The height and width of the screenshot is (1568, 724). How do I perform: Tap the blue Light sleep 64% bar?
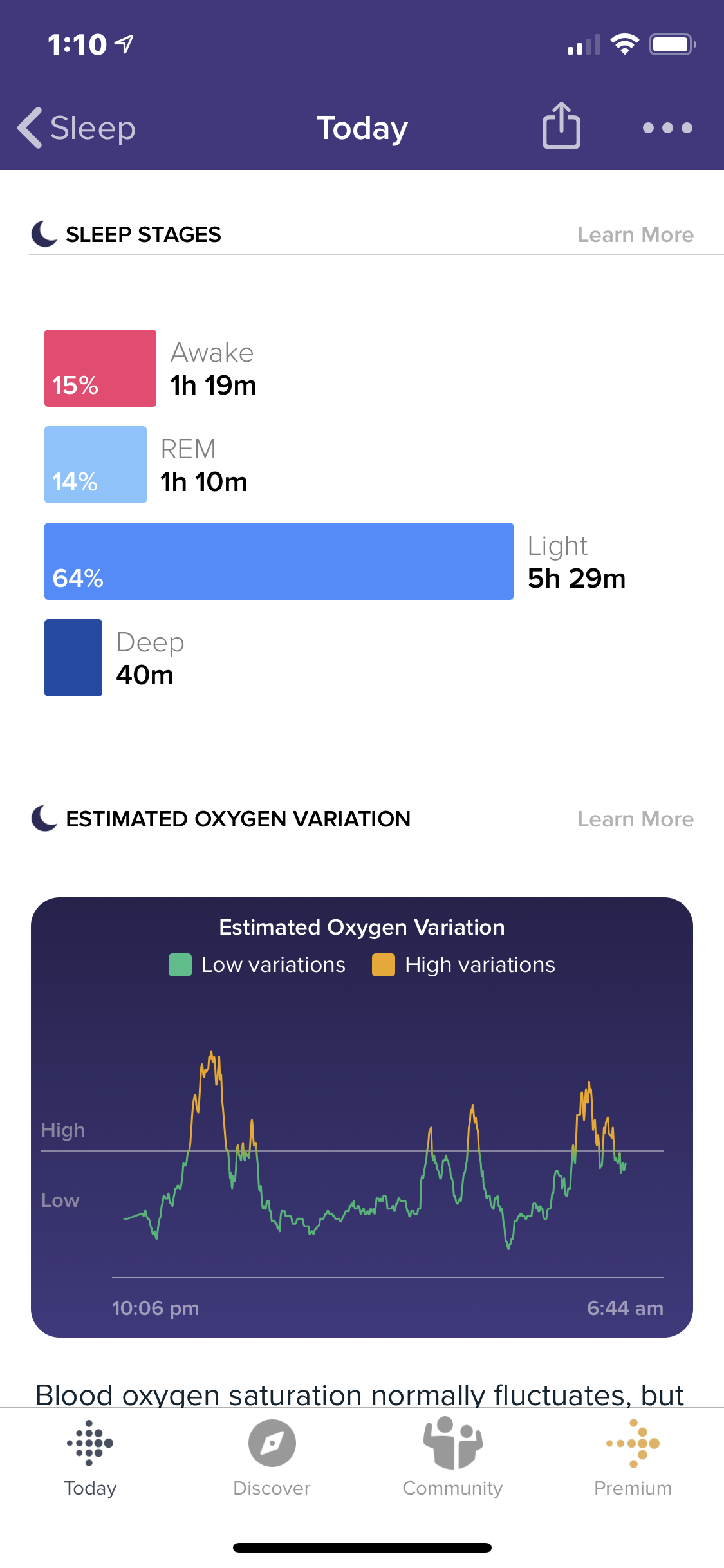click(279, 561)
